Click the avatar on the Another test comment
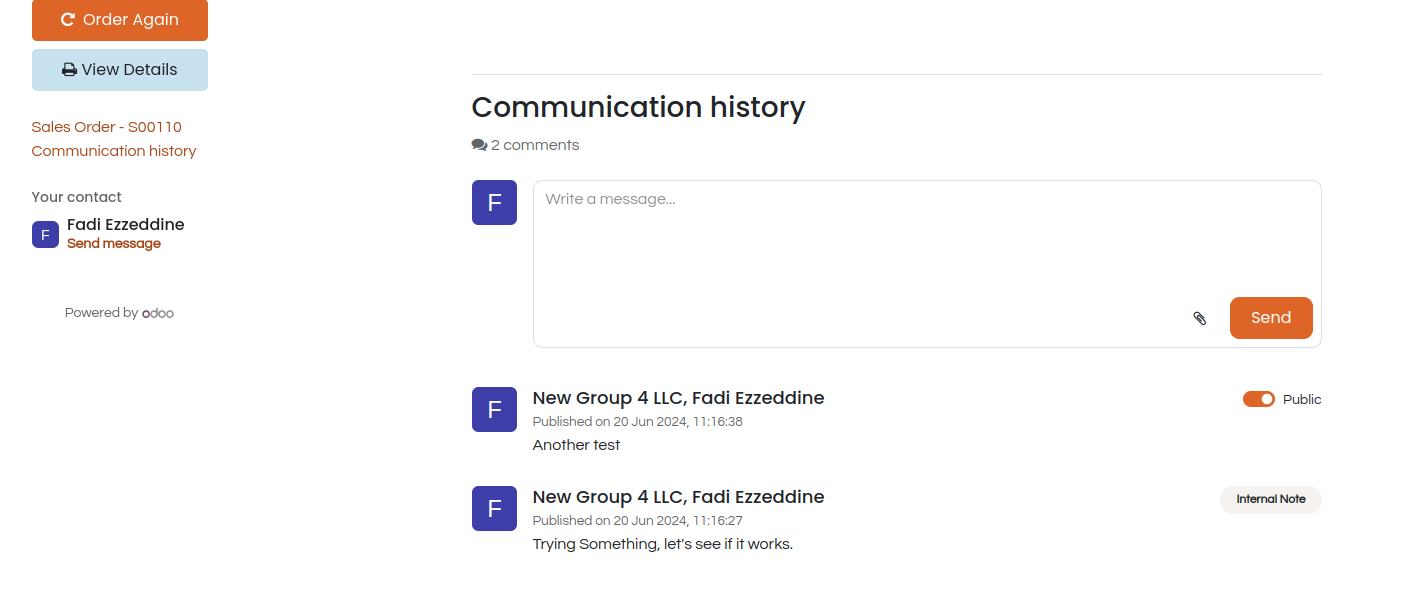 tap(494, 410)
